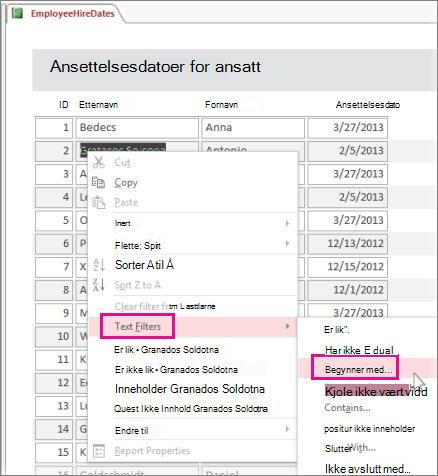Open the Text Filters submenu
The height and width of the screenshot is (476, 438).
point(138,326)
